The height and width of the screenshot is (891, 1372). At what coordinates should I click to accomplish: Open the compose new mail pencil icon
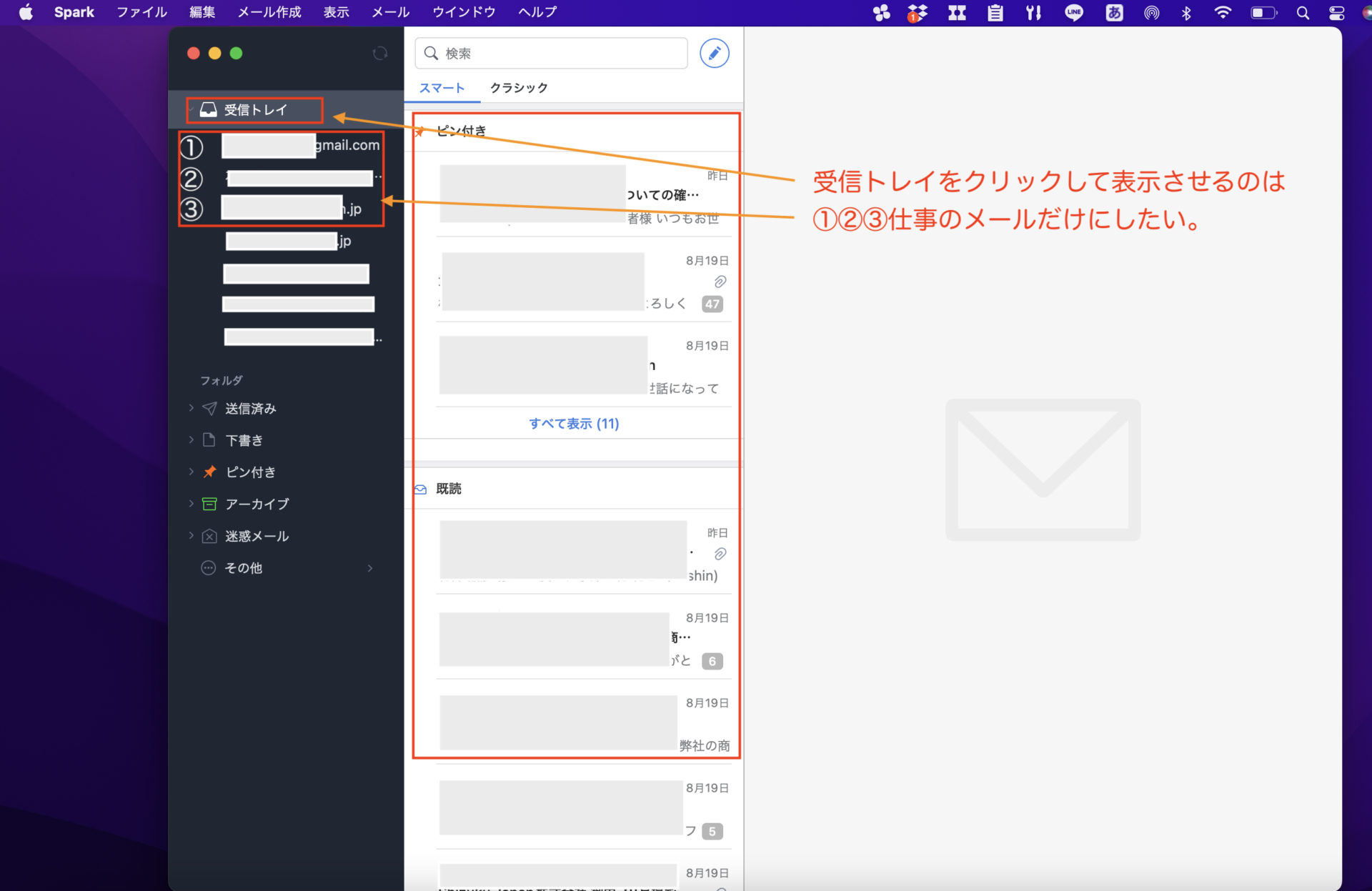(714, 53)
